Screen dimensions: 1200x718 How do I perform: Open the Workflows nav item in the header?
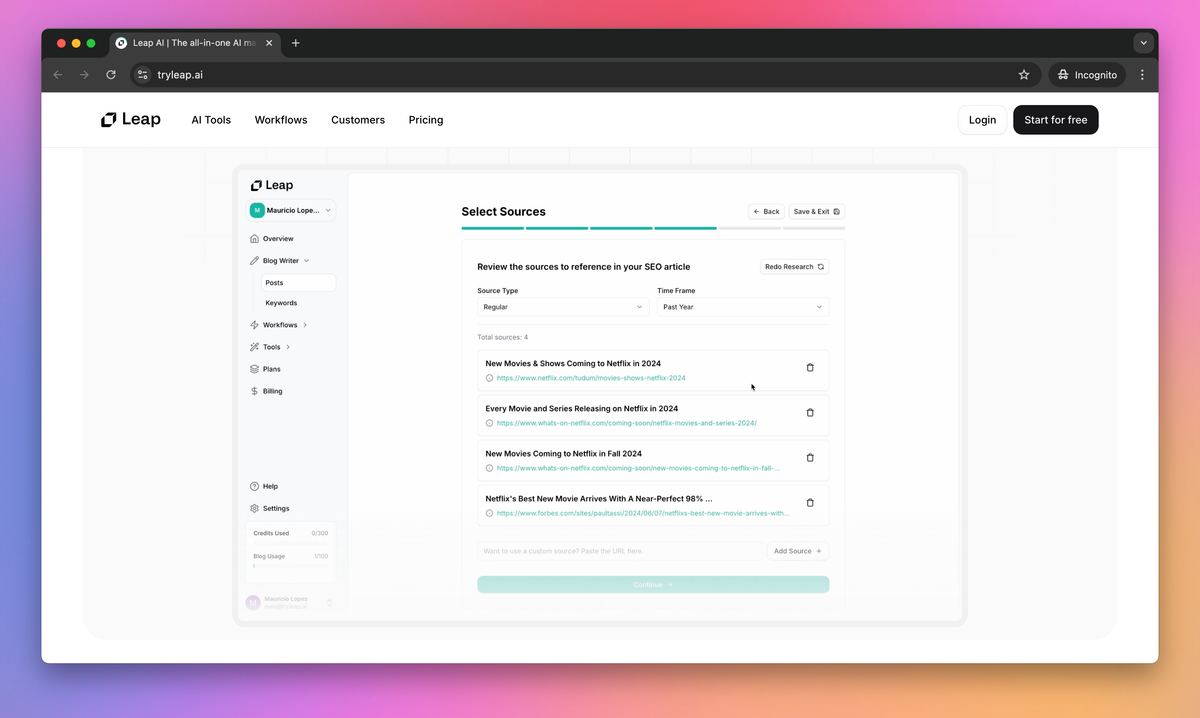tap(281, 120)
